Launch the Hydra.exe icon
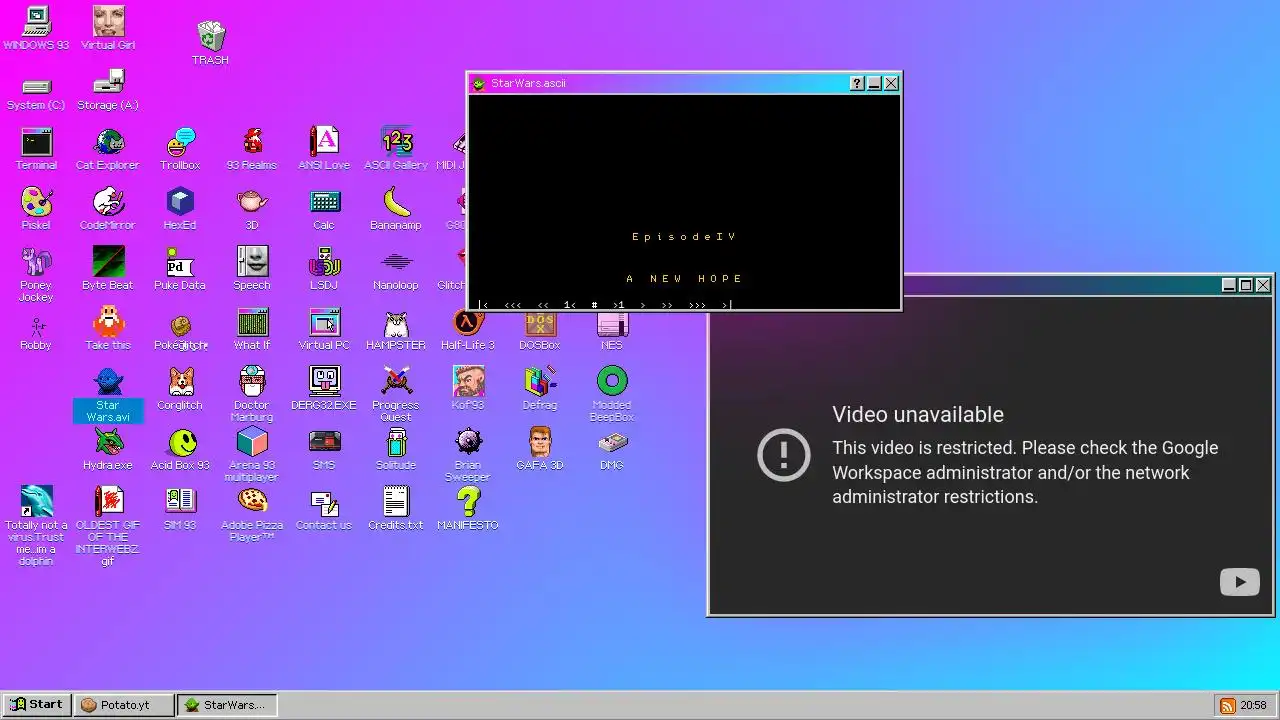This screenshot has width=1280, height=720. 108,449
